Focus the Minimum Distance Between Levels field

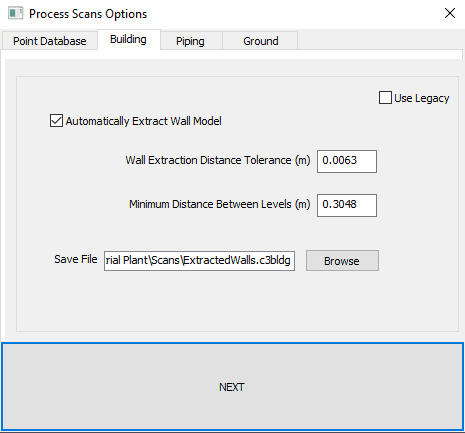[x=347, y=205]
